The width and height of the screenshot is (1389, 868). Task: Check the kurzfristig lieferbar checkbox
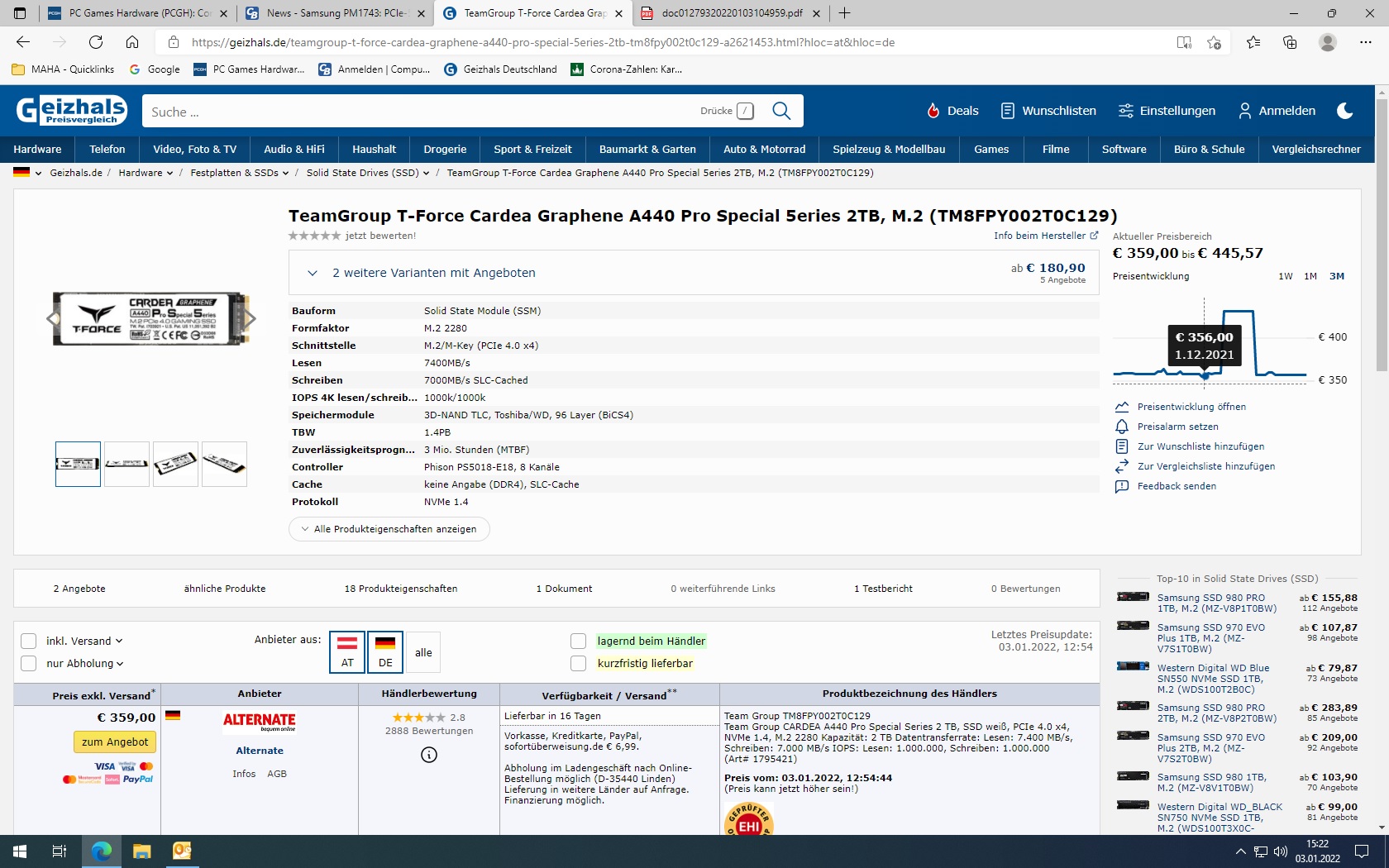[578, 663]
